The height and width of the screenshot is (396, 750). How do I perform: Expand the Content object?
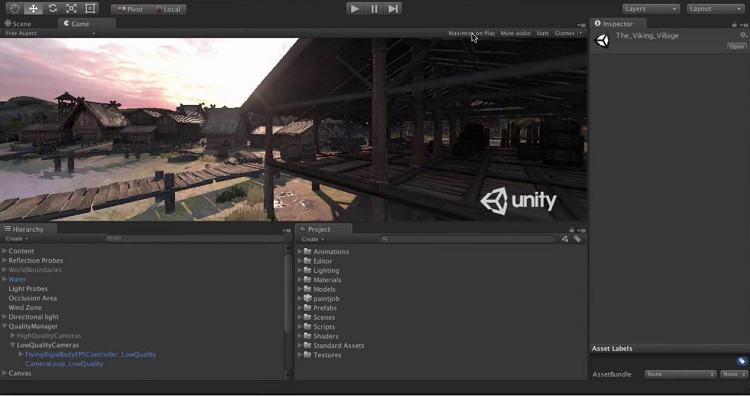[4, 251]
